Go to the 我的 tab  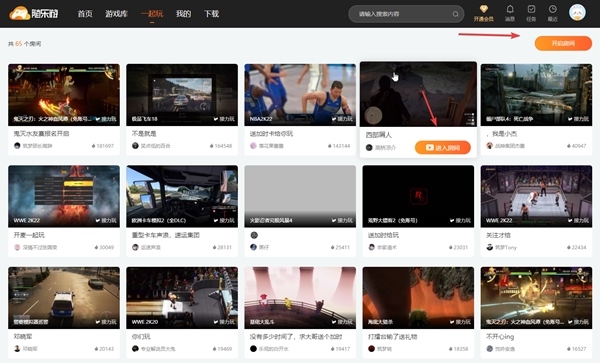click(x=183, y=14)
